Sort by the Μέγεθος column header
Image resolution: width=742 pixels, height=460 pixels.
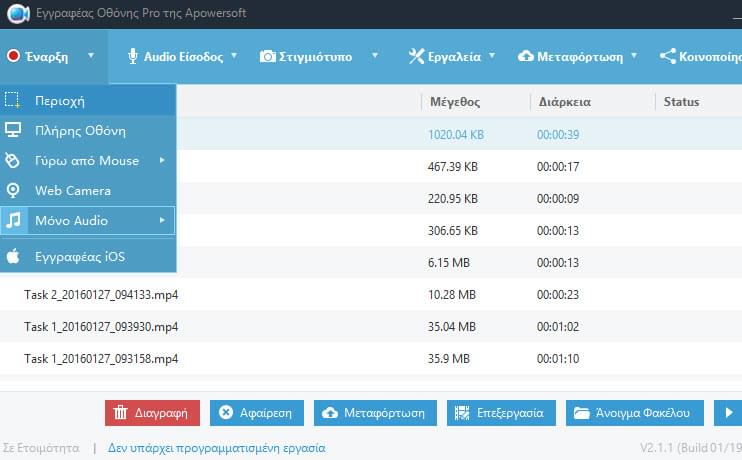click(455, 102)
